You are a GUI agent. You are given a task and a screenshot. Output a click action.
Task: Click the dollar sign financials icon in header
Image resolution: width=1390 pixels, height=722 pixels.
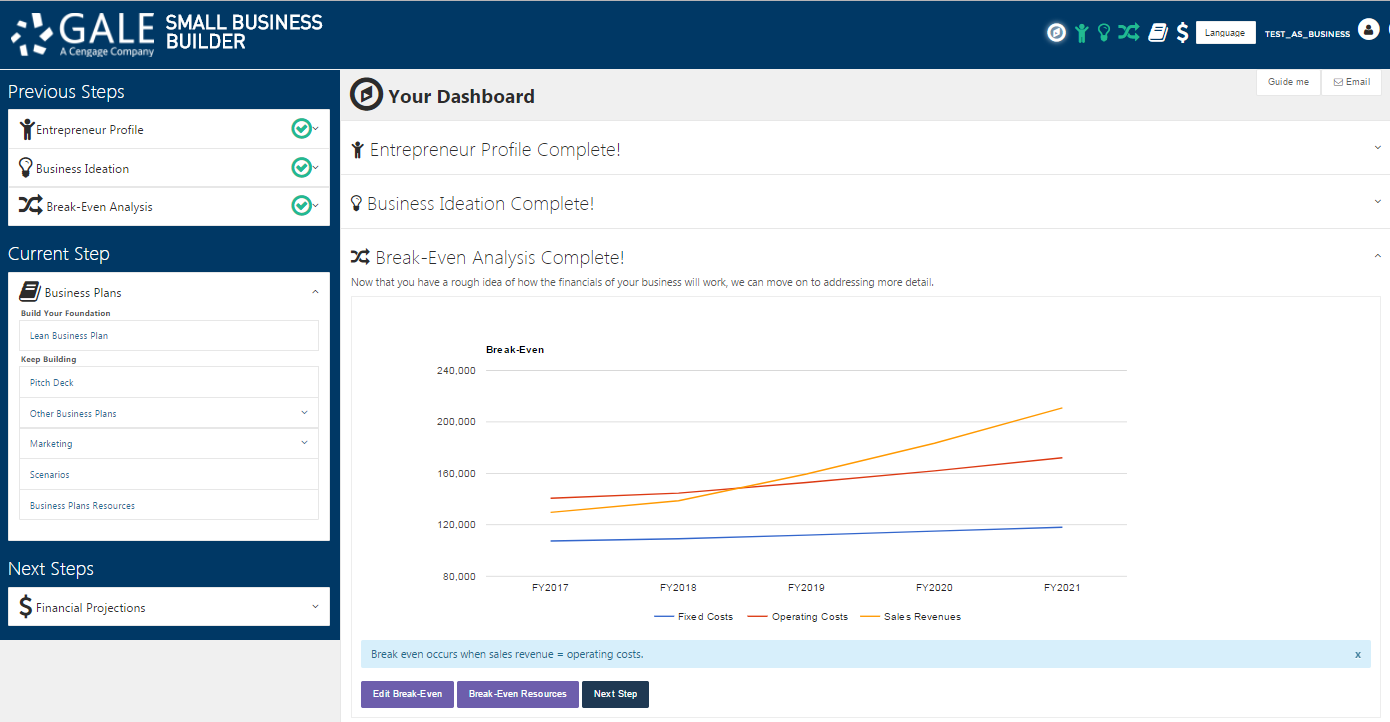point(1182,33)
